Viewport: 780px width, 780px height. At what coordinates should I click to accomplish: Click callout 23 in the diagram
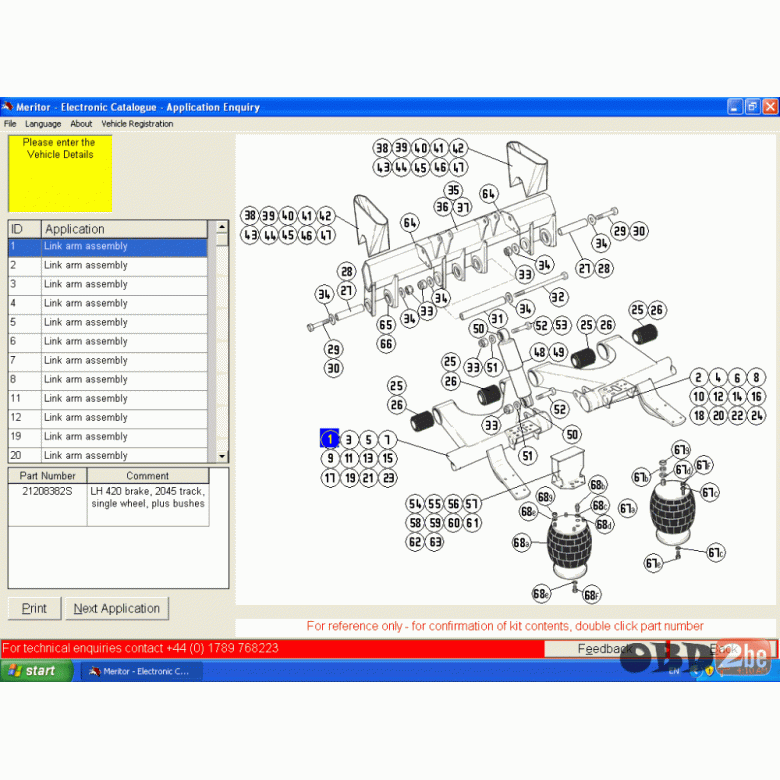click(x=388, y=478)
